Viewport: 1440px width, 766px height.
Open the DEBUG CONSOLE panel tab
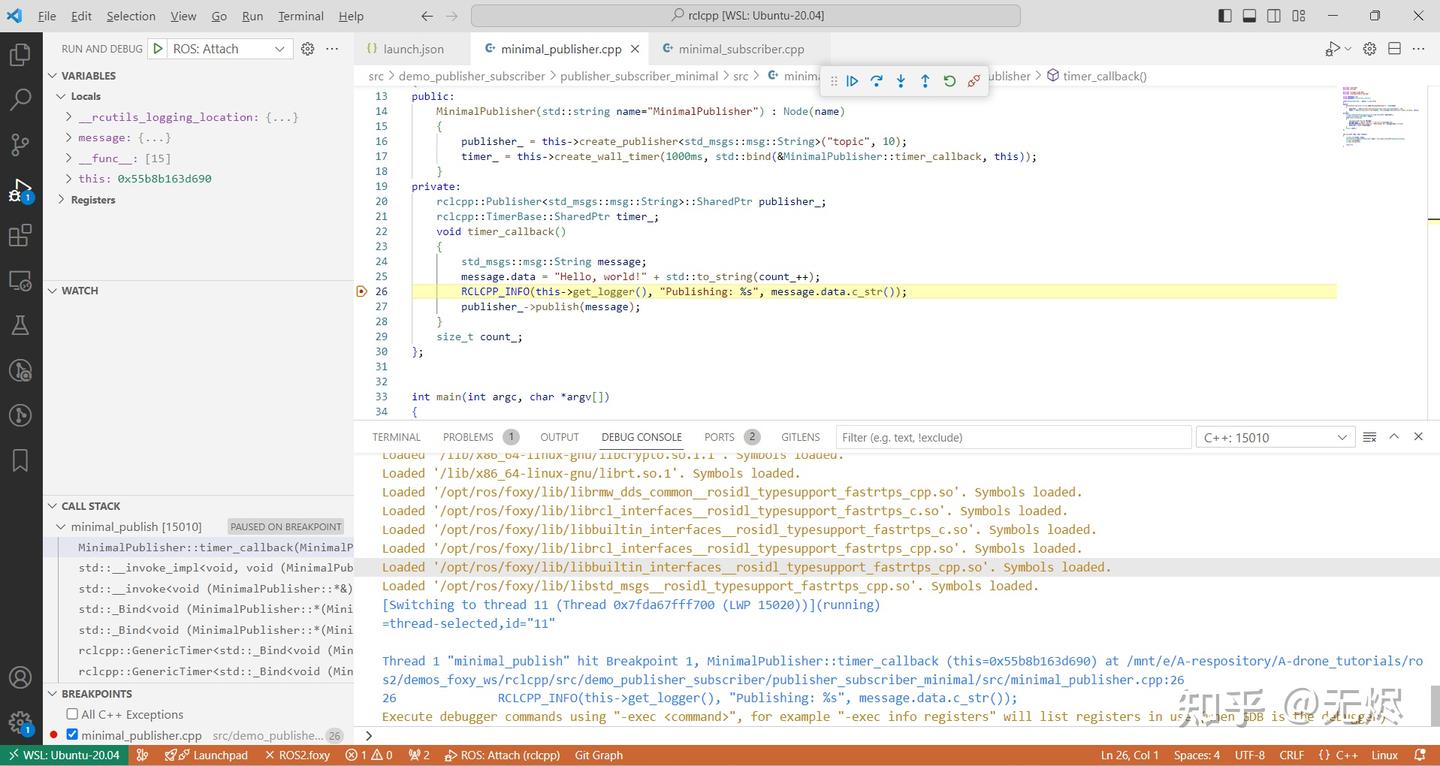(x=640, y=437)
